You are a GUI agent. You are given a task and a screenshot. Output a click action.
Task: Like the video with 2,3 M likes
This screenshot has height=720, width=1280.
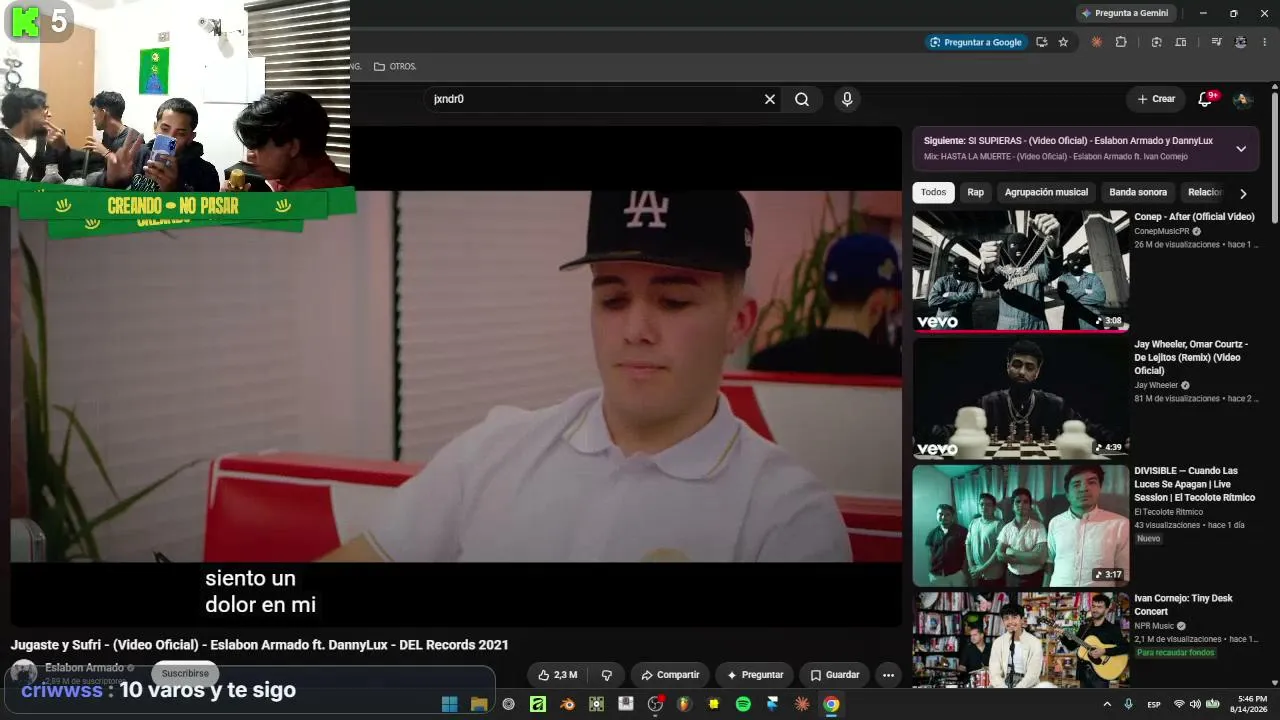pos(557,675)
